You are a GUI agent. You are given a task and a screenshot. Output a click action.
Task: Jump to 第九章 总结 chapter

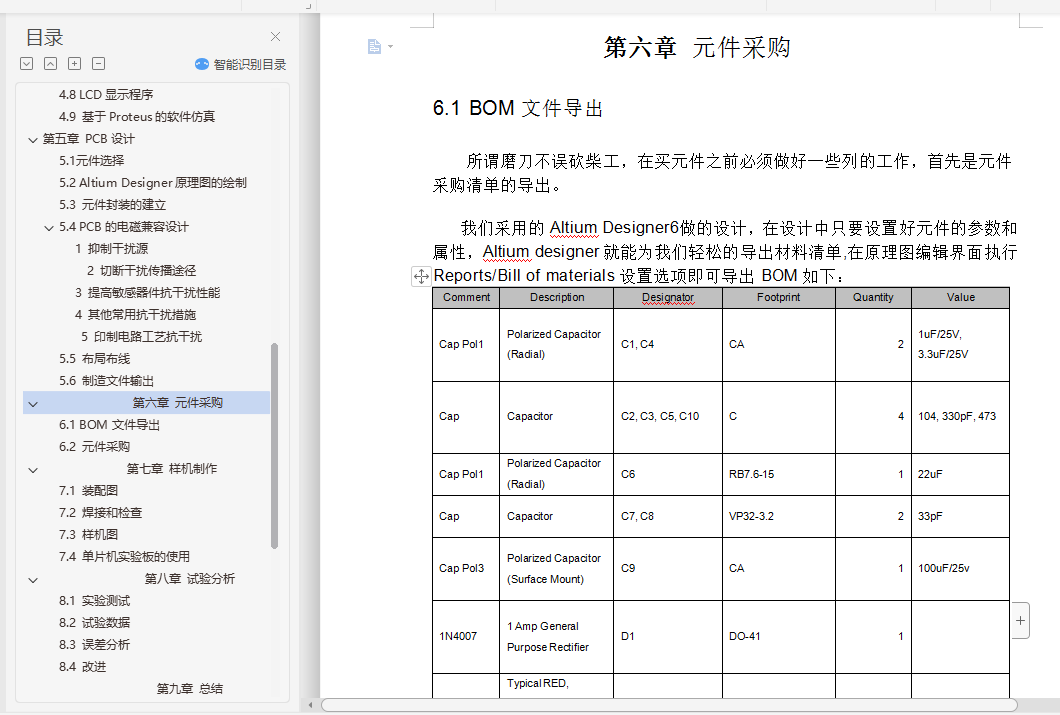[x=189, y=688]
